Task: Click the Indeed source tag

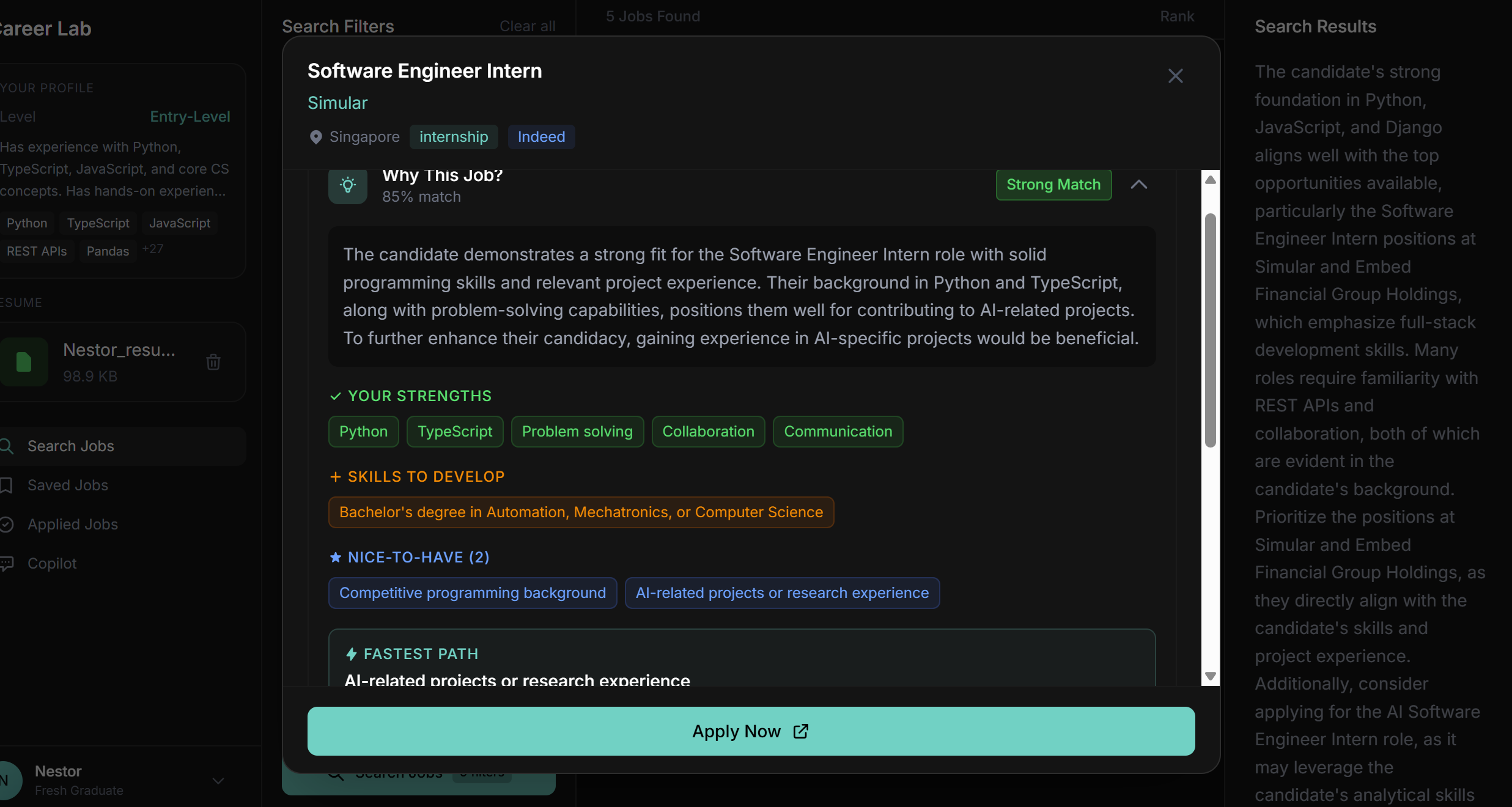Action: (541, 137)
